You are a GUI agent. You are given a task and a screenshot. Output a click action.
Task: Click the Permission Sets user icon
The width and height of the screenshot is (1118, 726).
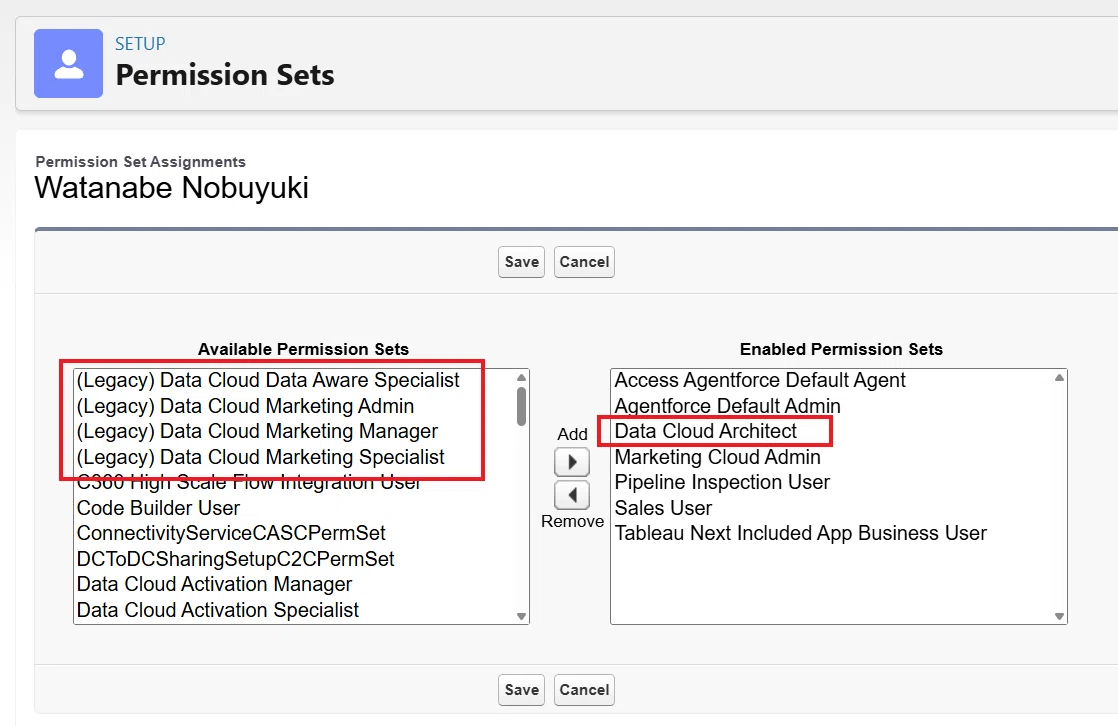[x=68, y=63]
